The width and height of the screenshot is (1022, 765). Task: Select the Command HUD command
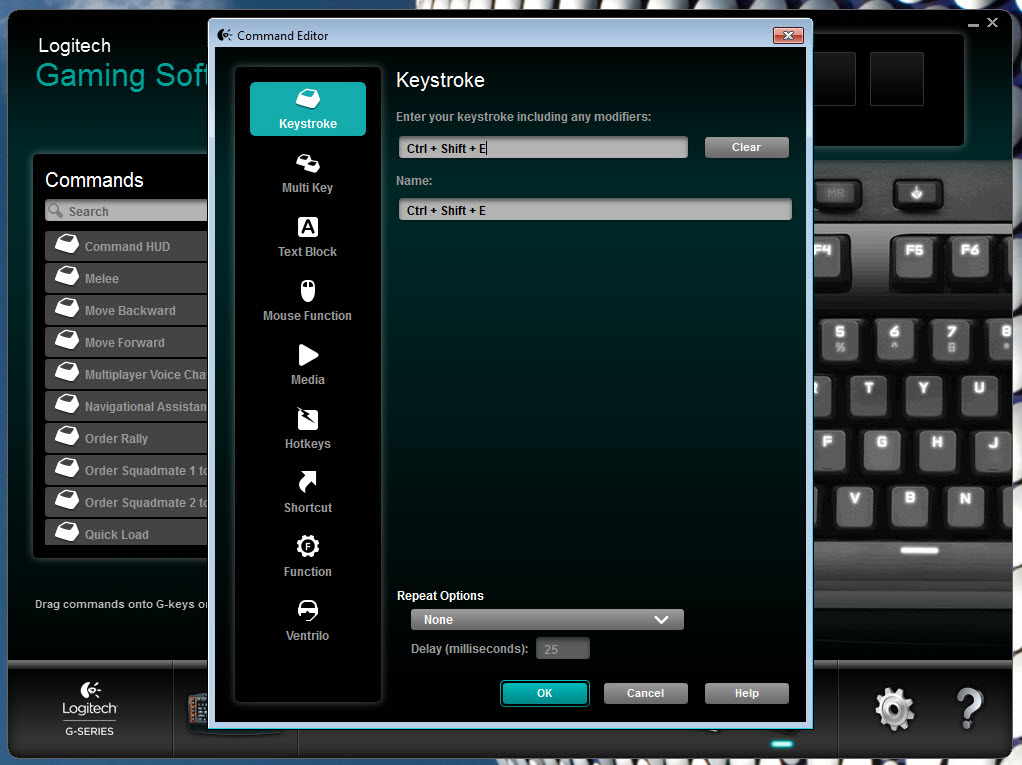pyautogui.click(x=126, y=246)
